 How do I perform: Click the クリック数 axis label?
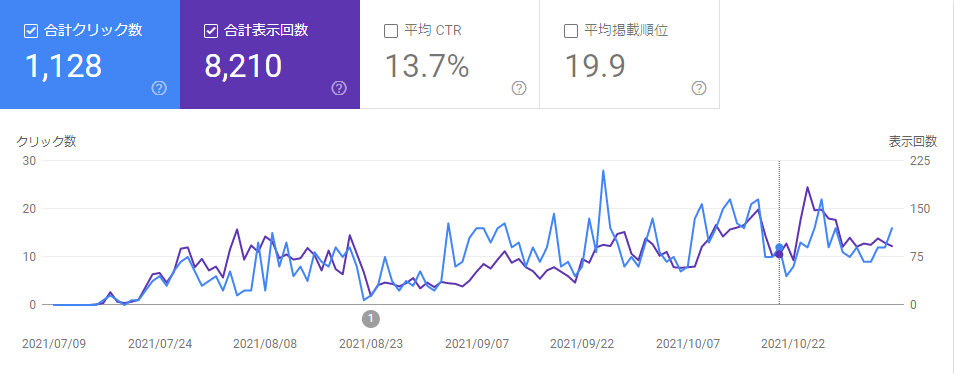click(x=46, y=142)
